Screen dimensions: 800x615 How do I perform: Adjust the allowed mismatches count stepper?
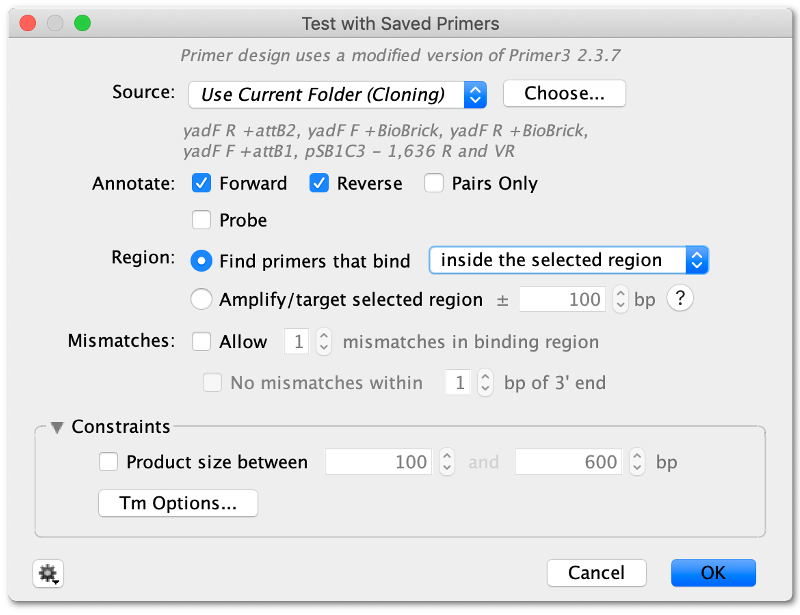coord(323,341)
